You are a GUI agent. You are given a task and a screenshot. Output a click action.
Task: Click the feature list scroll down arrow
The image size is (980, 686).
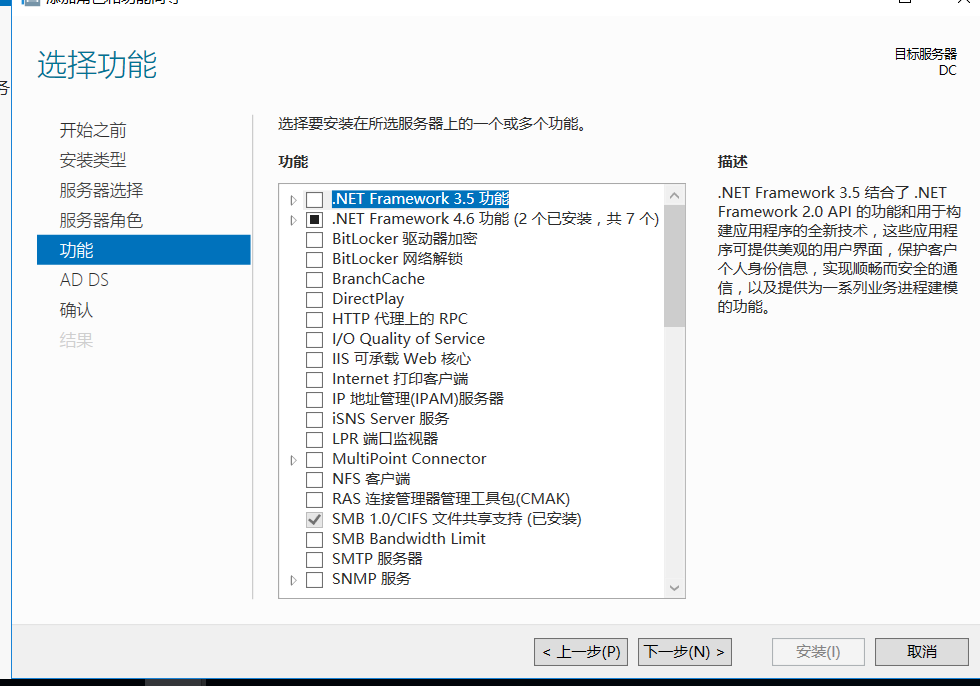(674, 587)
